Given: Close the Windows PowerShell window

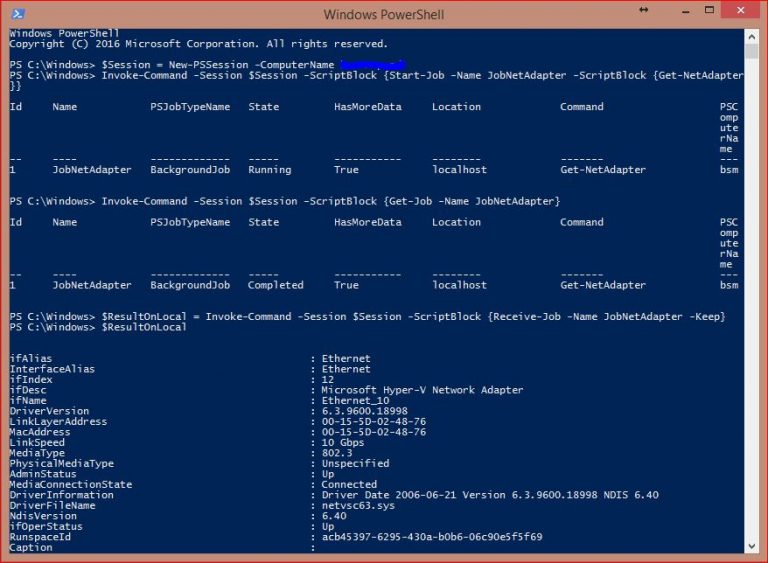Looking at the screenshot, I should click(x=741, y=10).
